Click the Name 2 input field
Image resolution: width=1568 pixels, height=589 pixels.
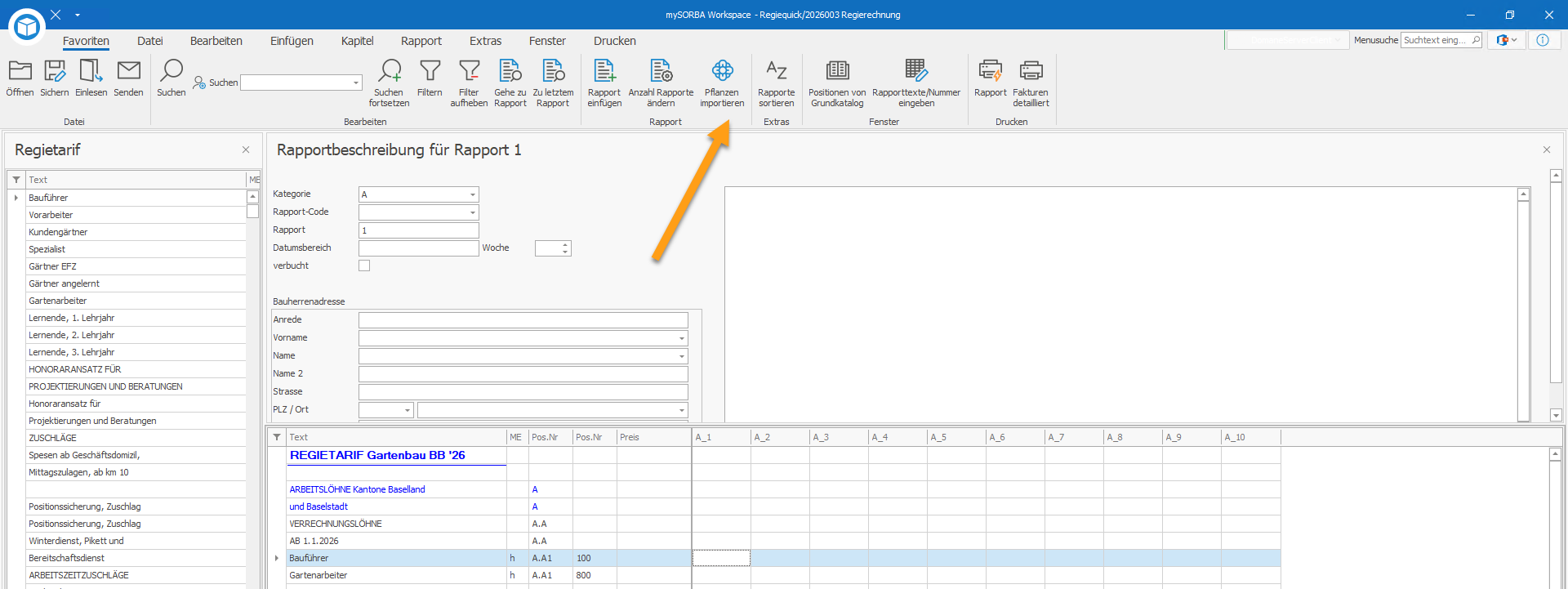(523, 374)
